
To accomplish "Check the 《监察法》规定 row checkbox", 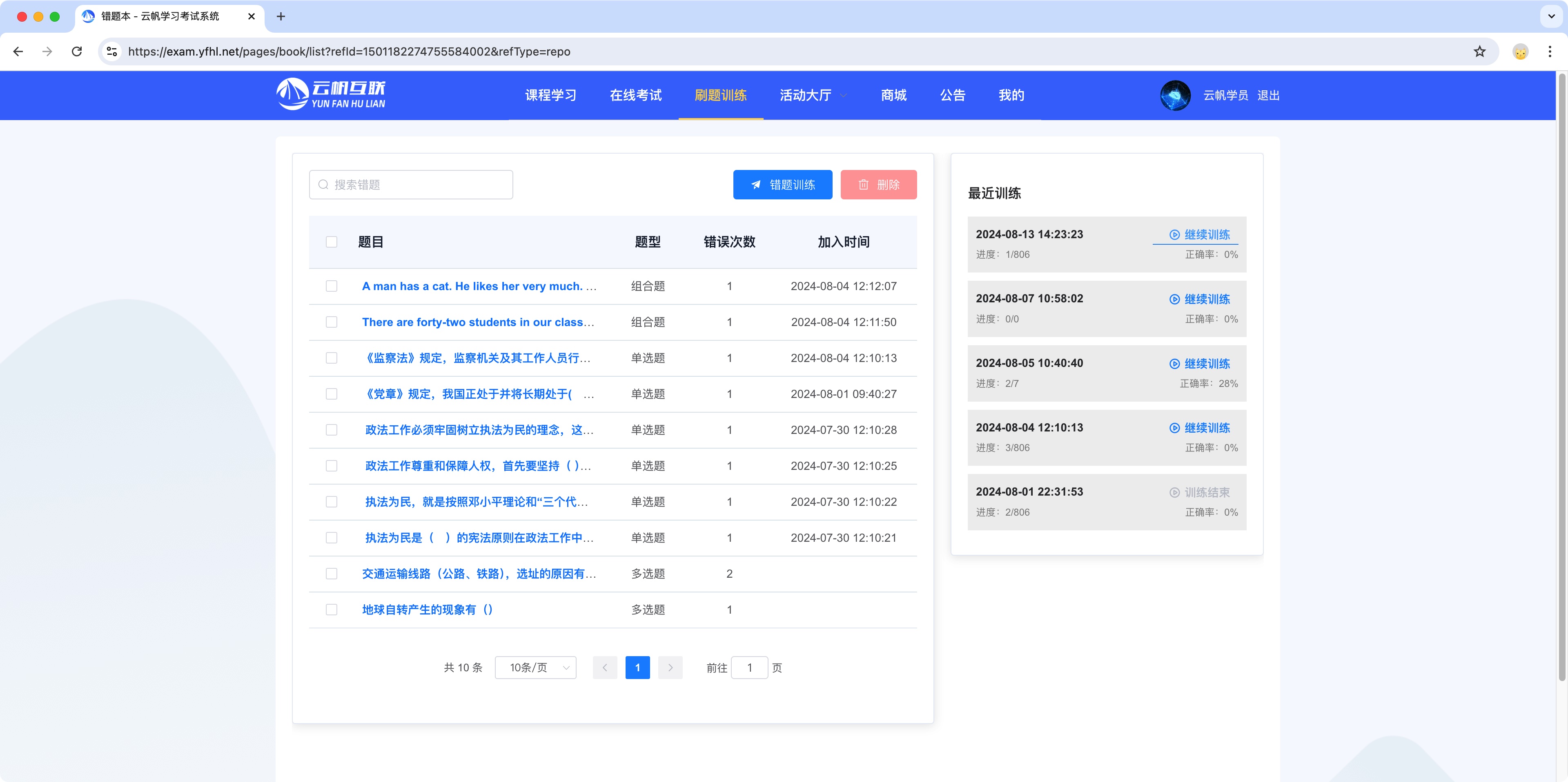I will tap(331, 358).
